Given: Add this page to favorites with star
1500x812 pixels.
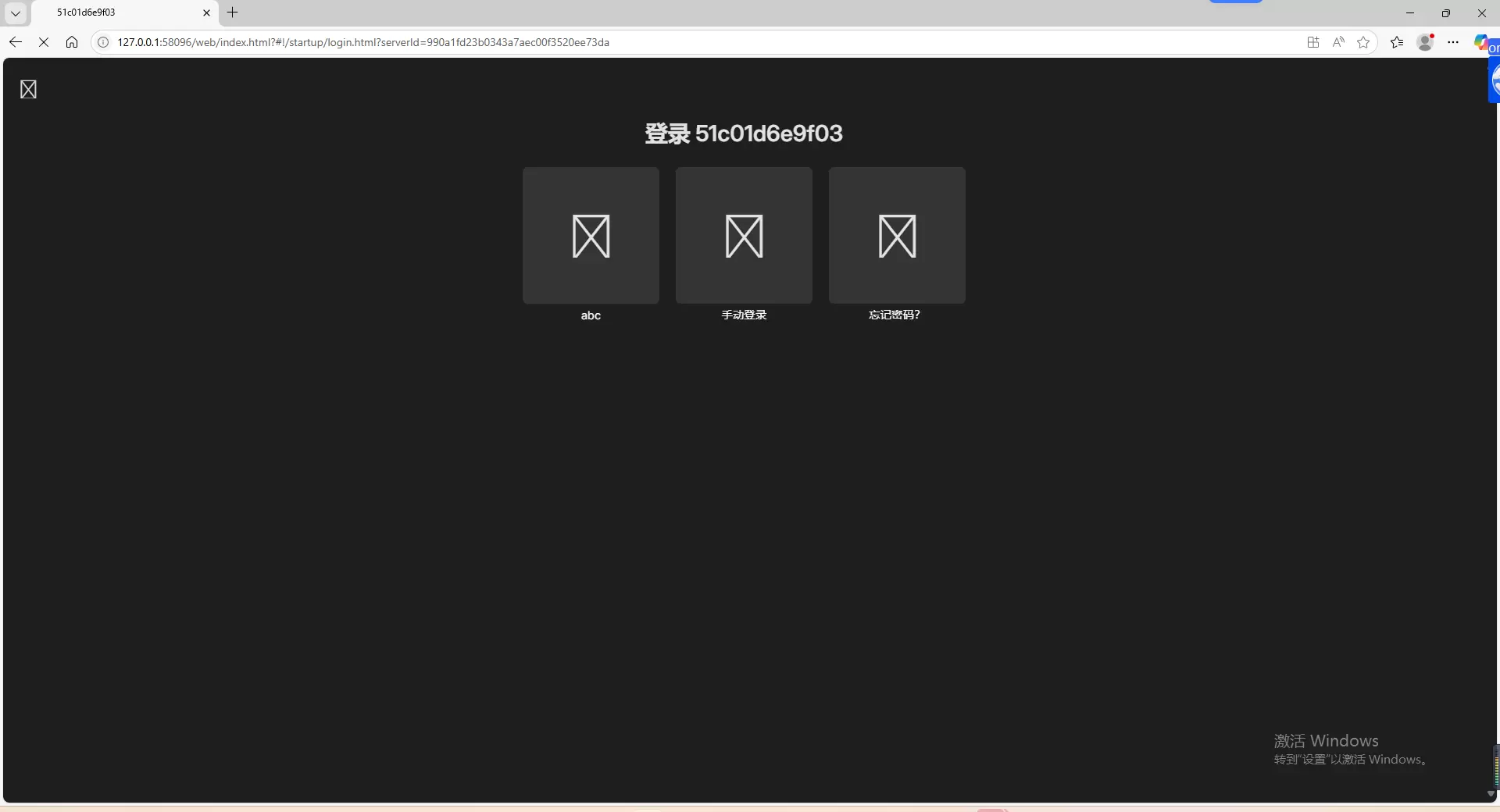Looking at the screenshot, I should [1363, 42].
